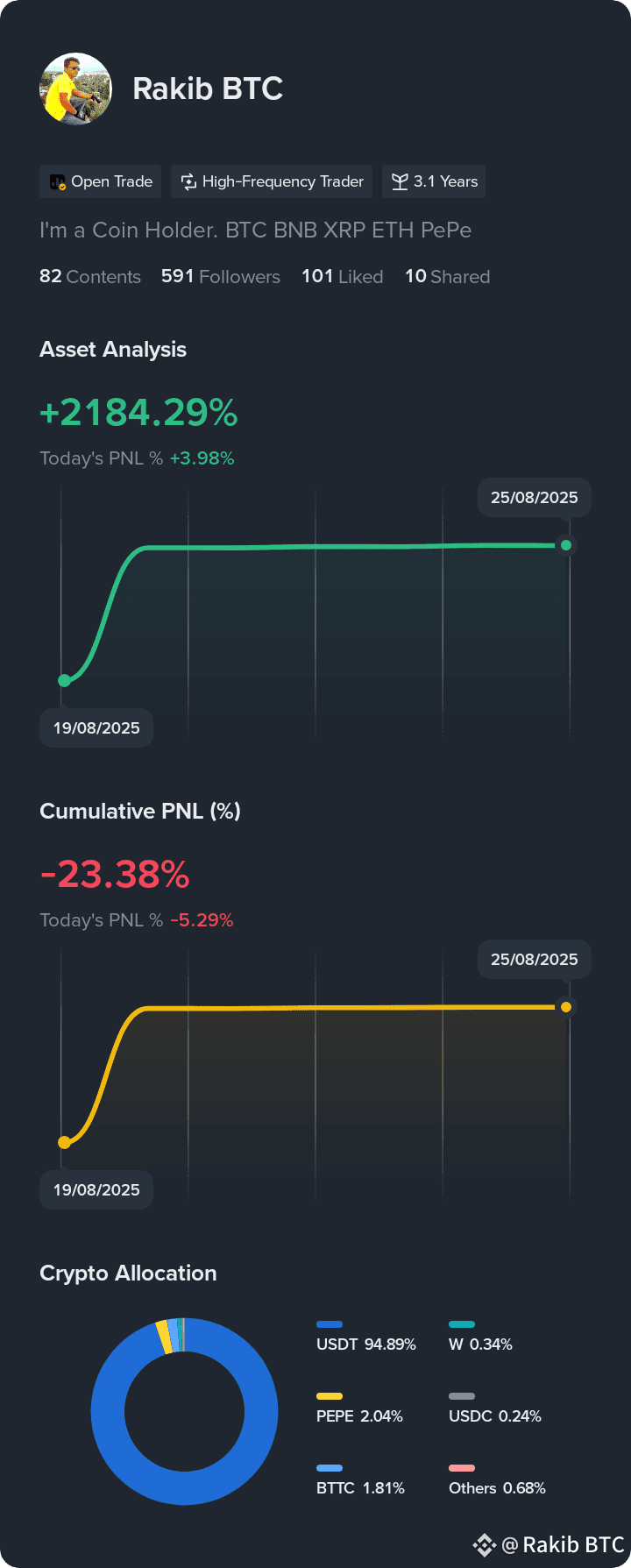Click the green 19/08/2025 start point marker
The width and height of the screenshot is (631, 1568).
[x=64, y=680]
